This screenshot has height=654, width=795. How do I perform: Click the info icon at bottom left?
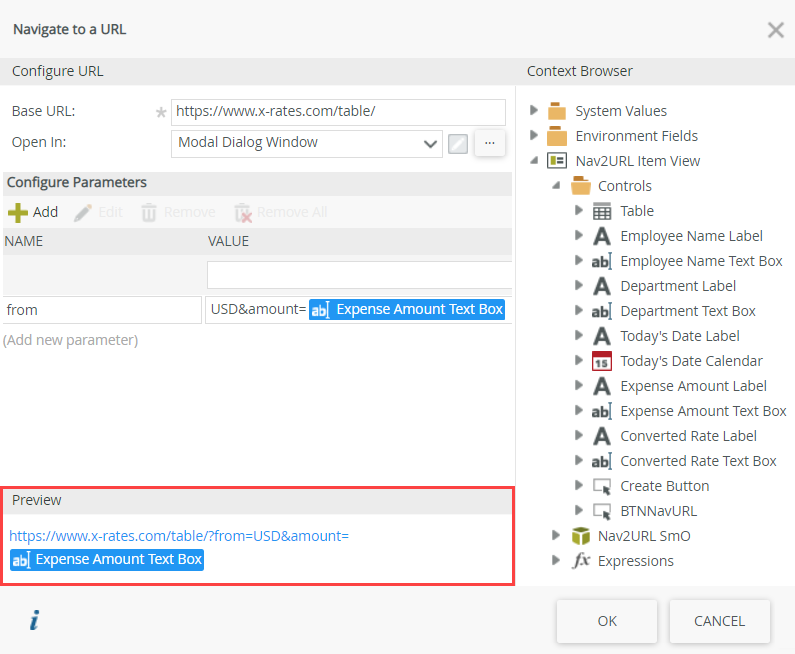(x=34, y=621)
